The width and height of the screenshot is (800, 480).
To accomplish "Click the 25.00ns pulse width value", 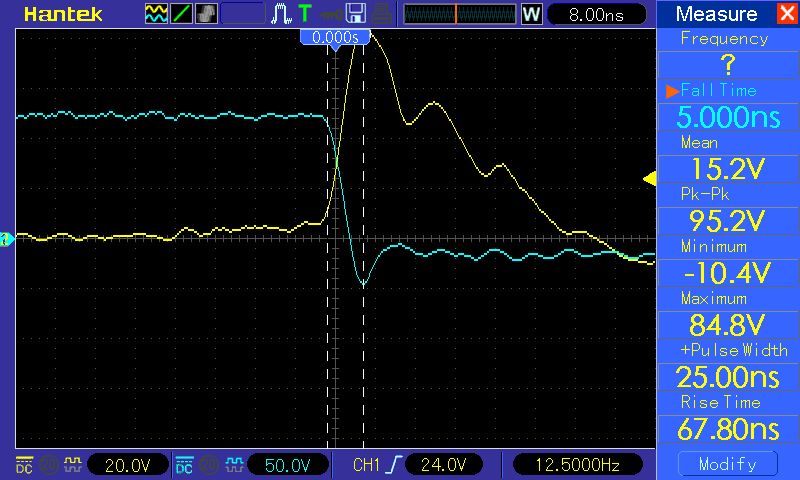I will (x=728, y=377).
